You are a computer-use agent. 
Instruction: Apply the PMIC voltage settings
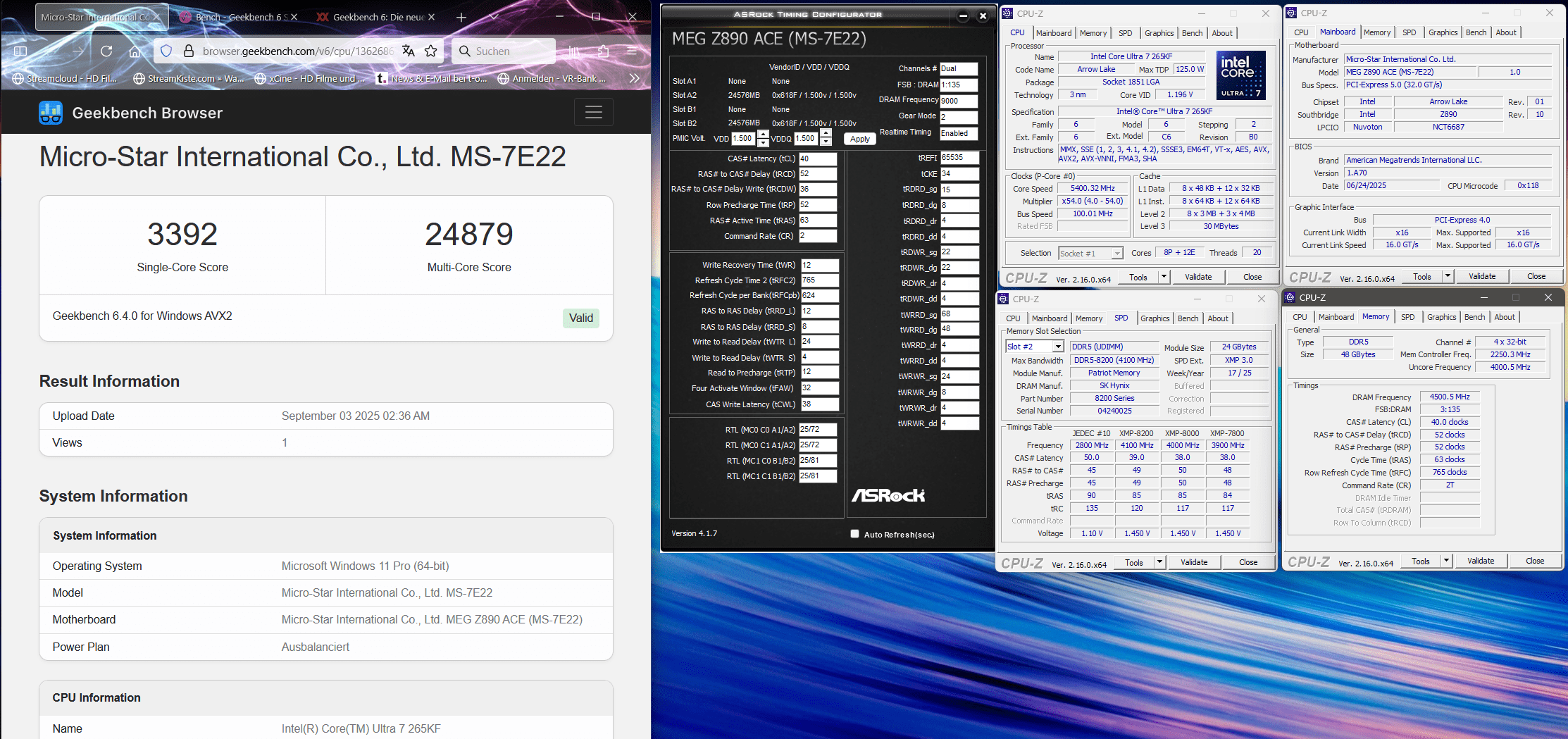(859, 139)
